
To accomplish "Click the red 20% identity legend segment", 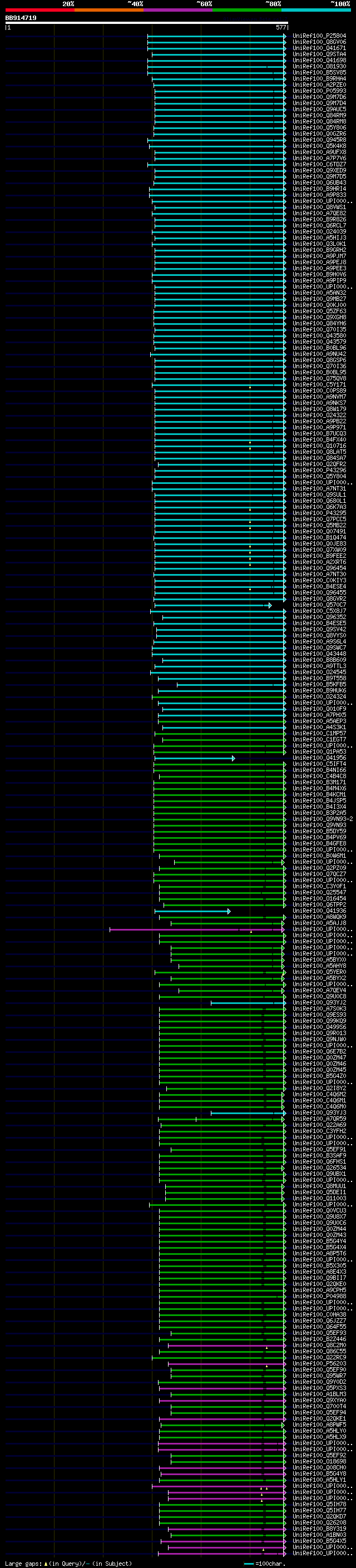I will [39, 10].
